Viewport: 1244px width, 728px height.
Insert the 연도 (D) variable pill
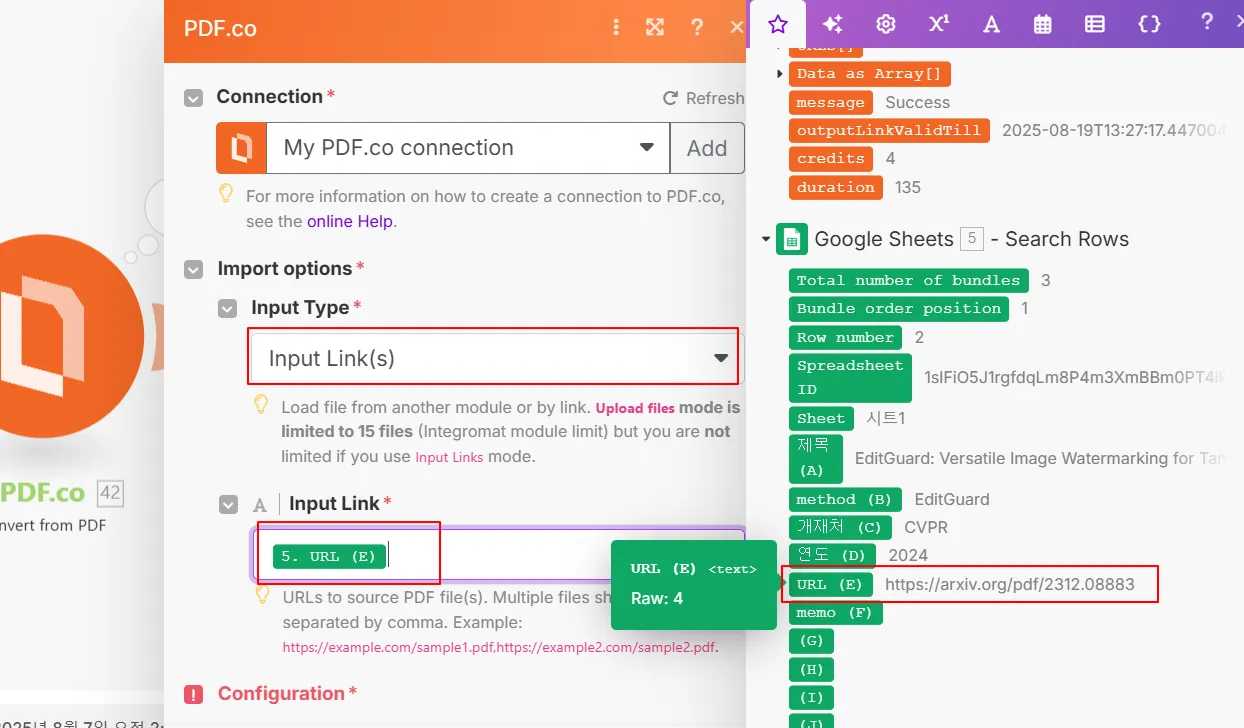coord(832,555)
